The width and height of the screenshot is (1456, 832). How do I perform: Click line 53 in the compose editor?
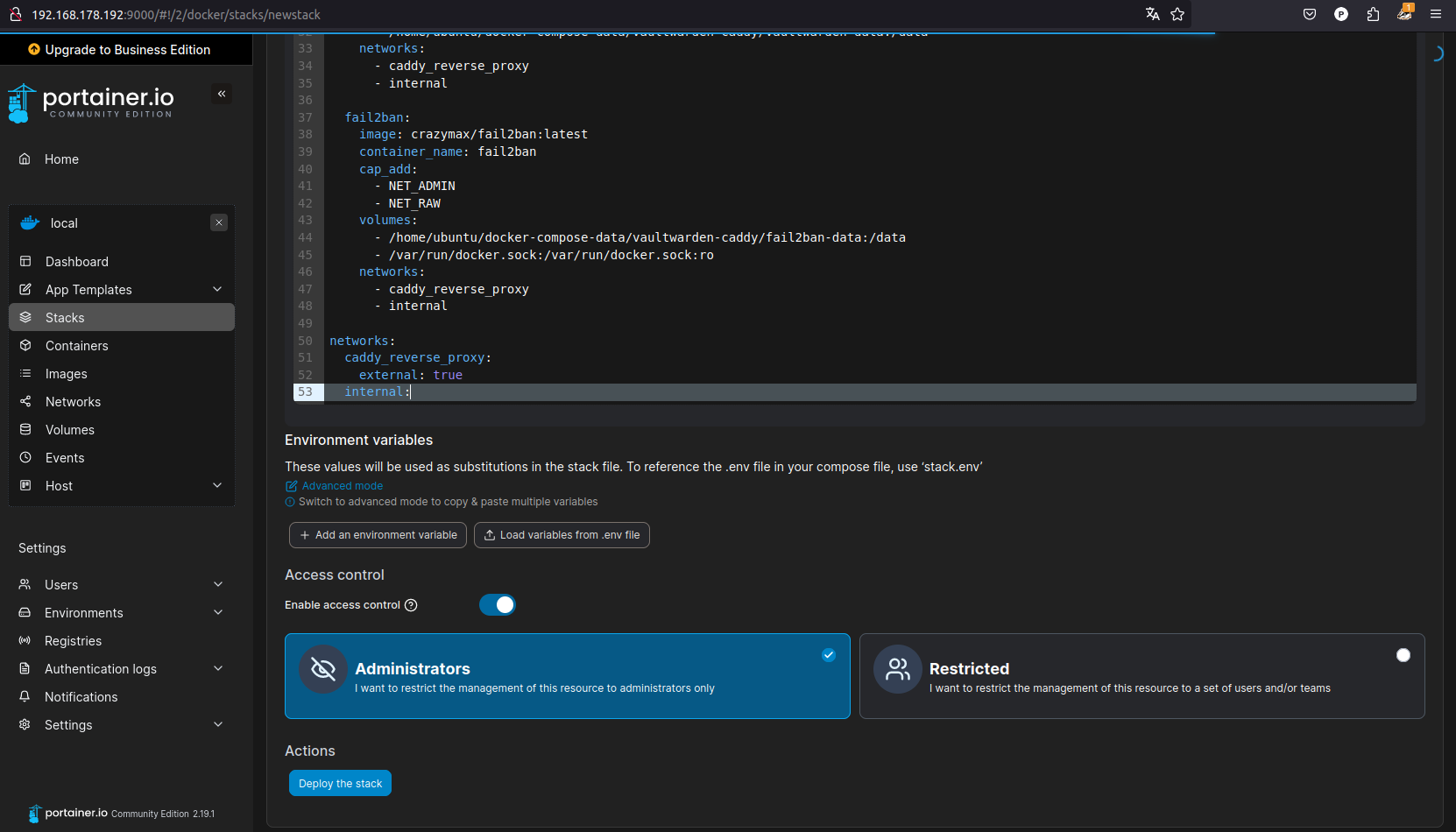(613, 392)
